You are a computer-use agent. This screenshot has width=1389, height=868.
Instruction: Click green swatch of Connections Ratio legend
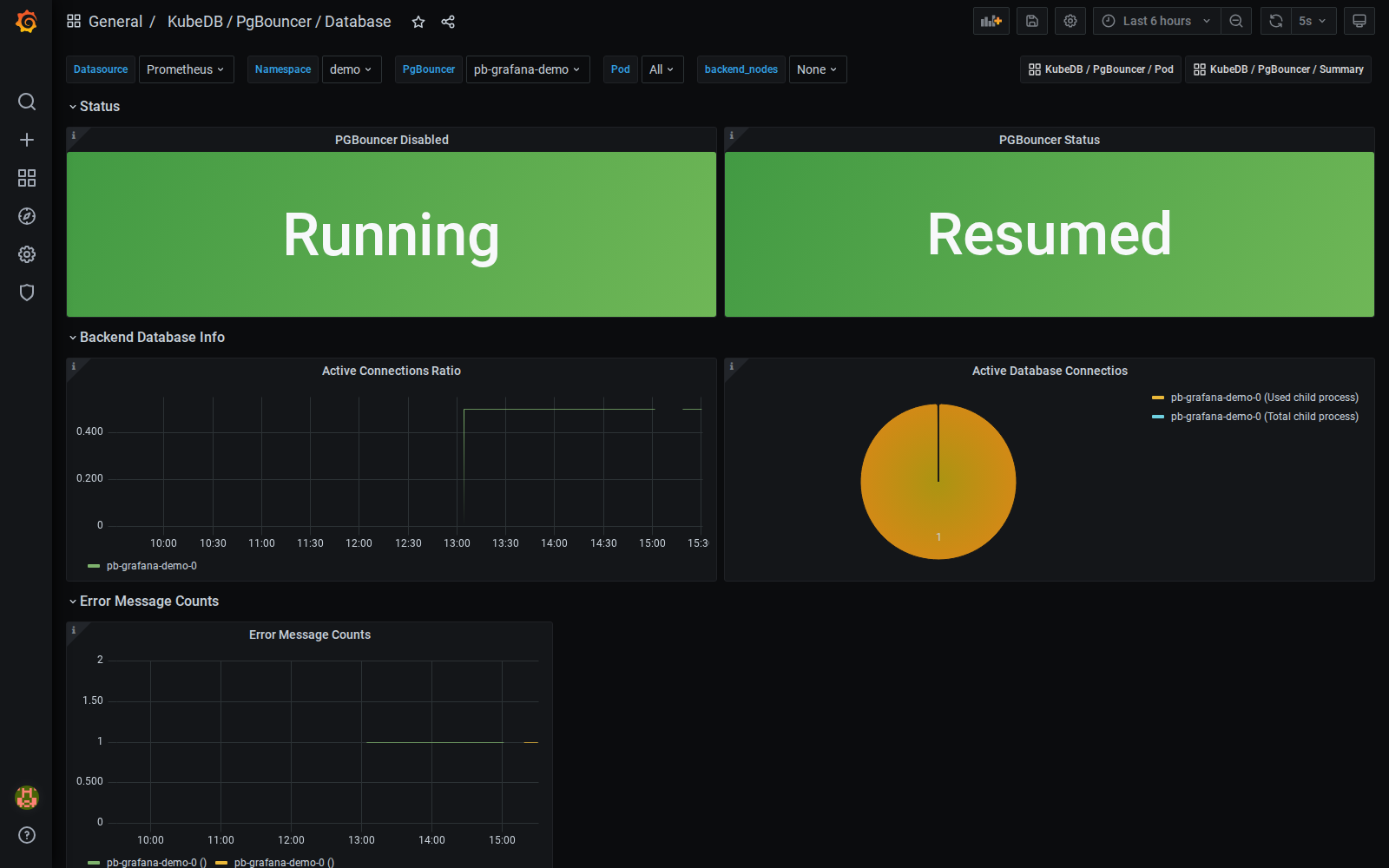(94, 566)
